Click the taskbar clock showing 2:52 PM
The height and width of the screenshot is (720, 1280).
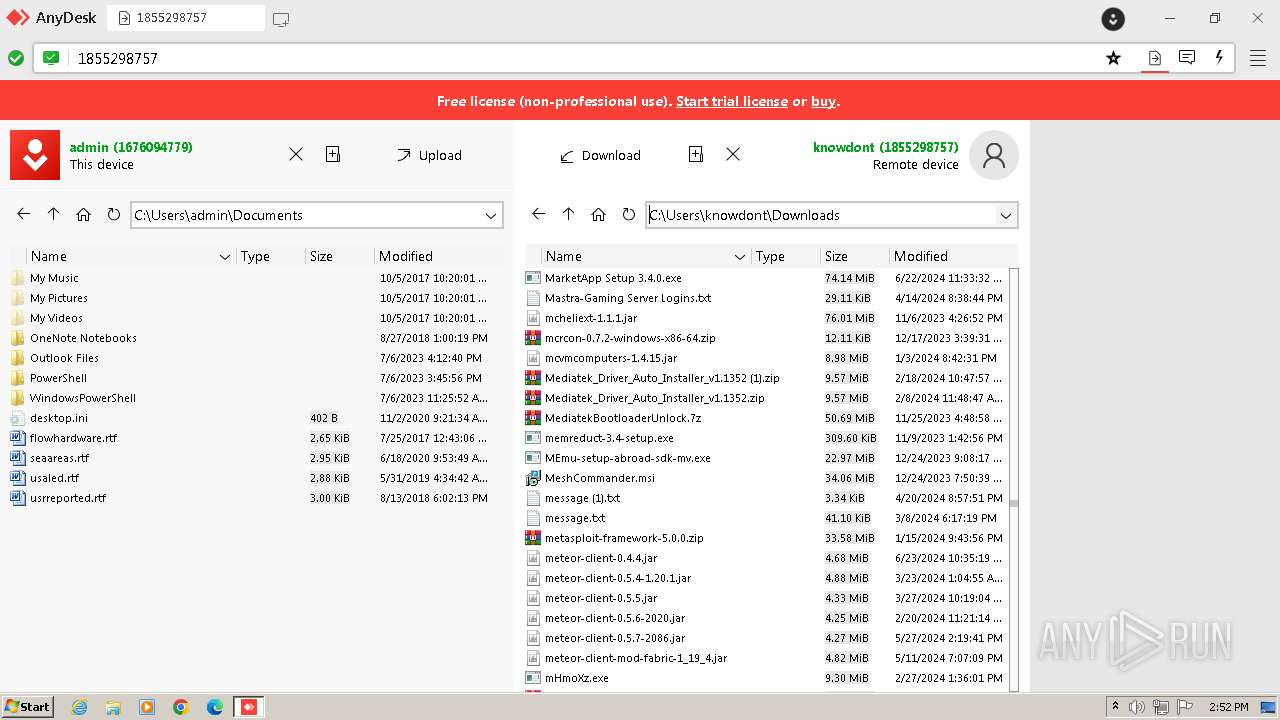(1228, 707)
